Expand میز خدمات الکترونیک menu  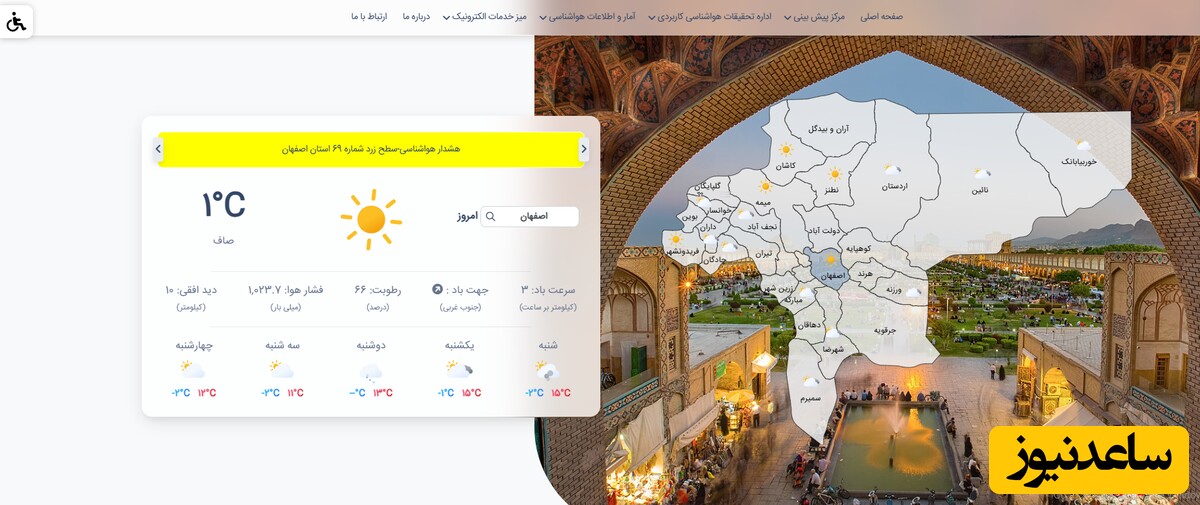[484, 17]
